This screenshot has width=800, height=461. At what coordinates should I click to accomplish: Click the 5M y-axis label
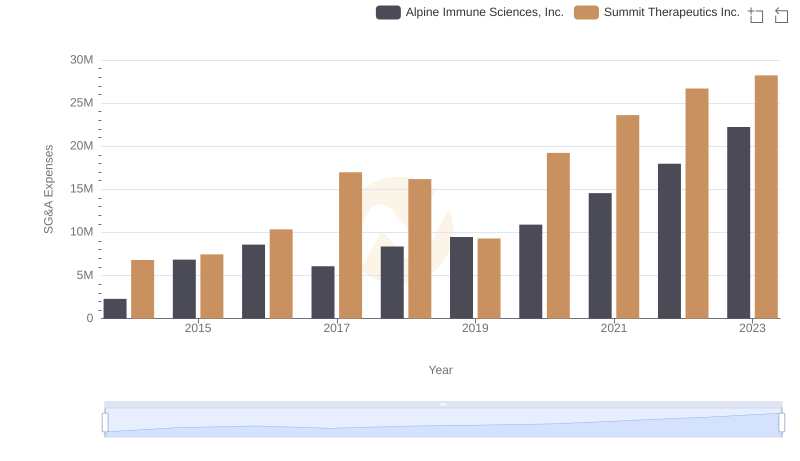click(85, 275)
